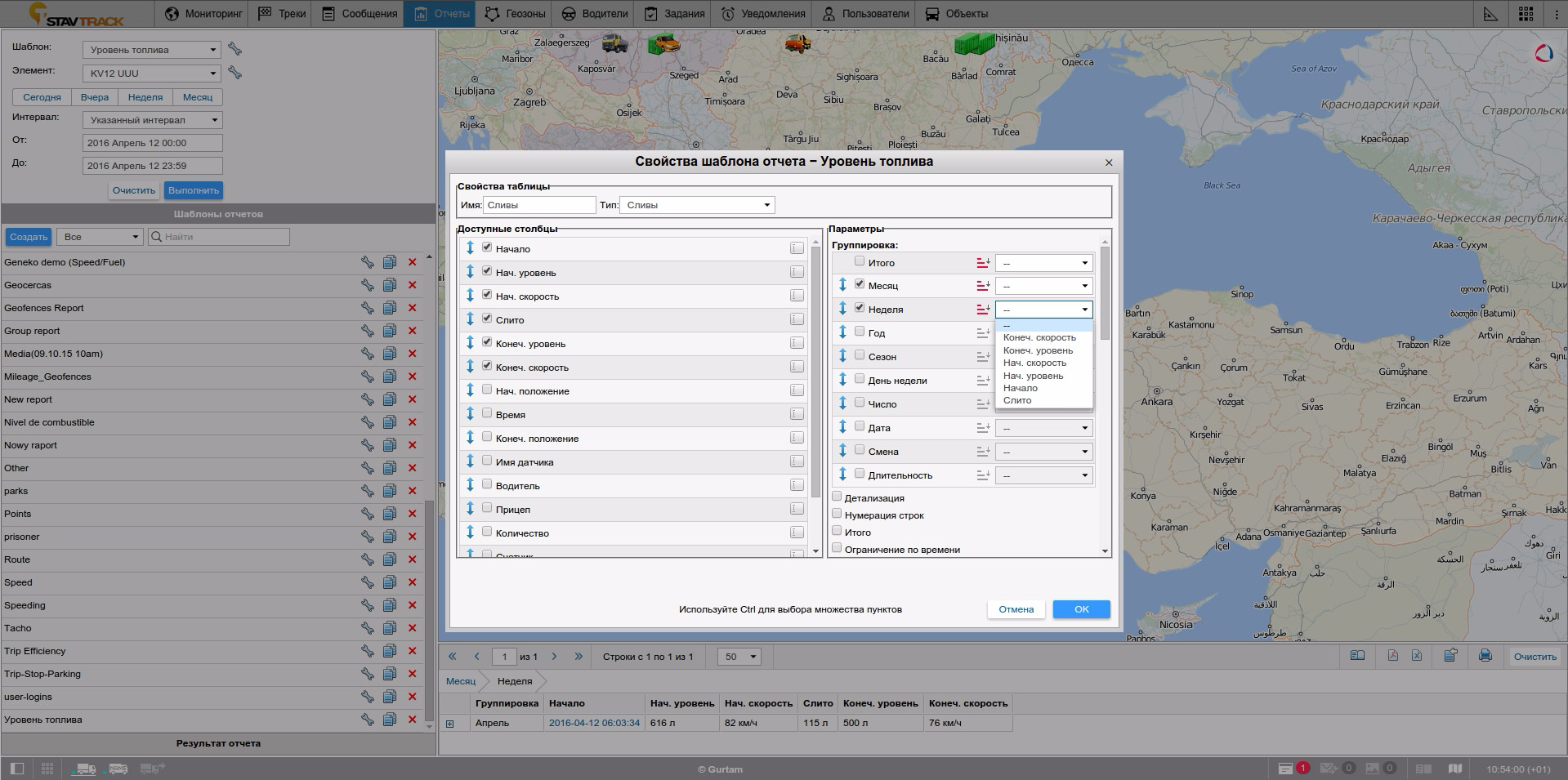Screen dimensions: 1568x780
Task: Uncheck the Слито column checkbox
Action: pos(487,319)
